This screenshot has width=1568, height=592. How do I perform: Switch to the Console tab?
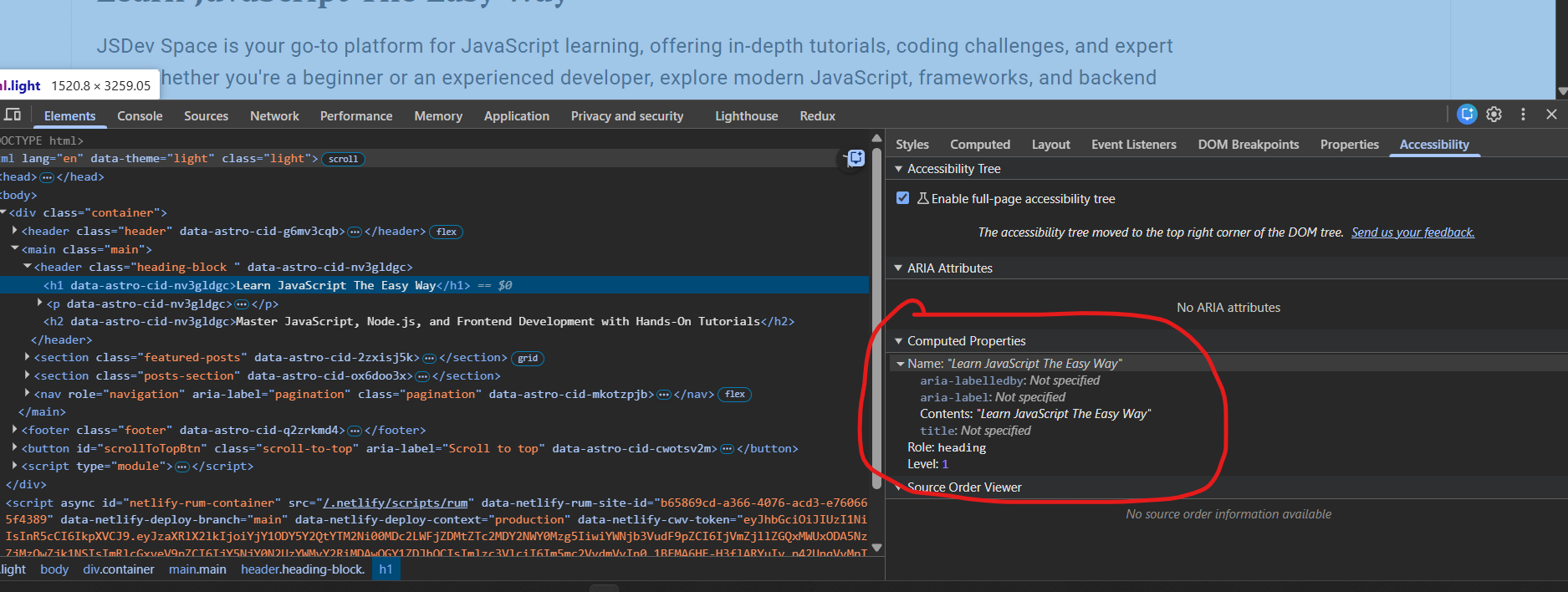point(140,116)
